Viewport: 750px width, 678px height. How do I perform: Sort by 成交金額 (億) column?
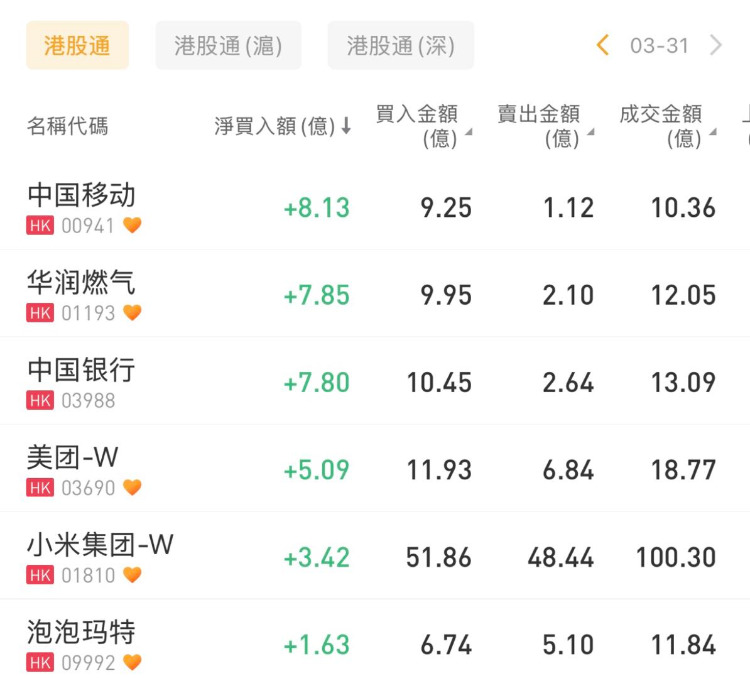(x=668, y=126)
